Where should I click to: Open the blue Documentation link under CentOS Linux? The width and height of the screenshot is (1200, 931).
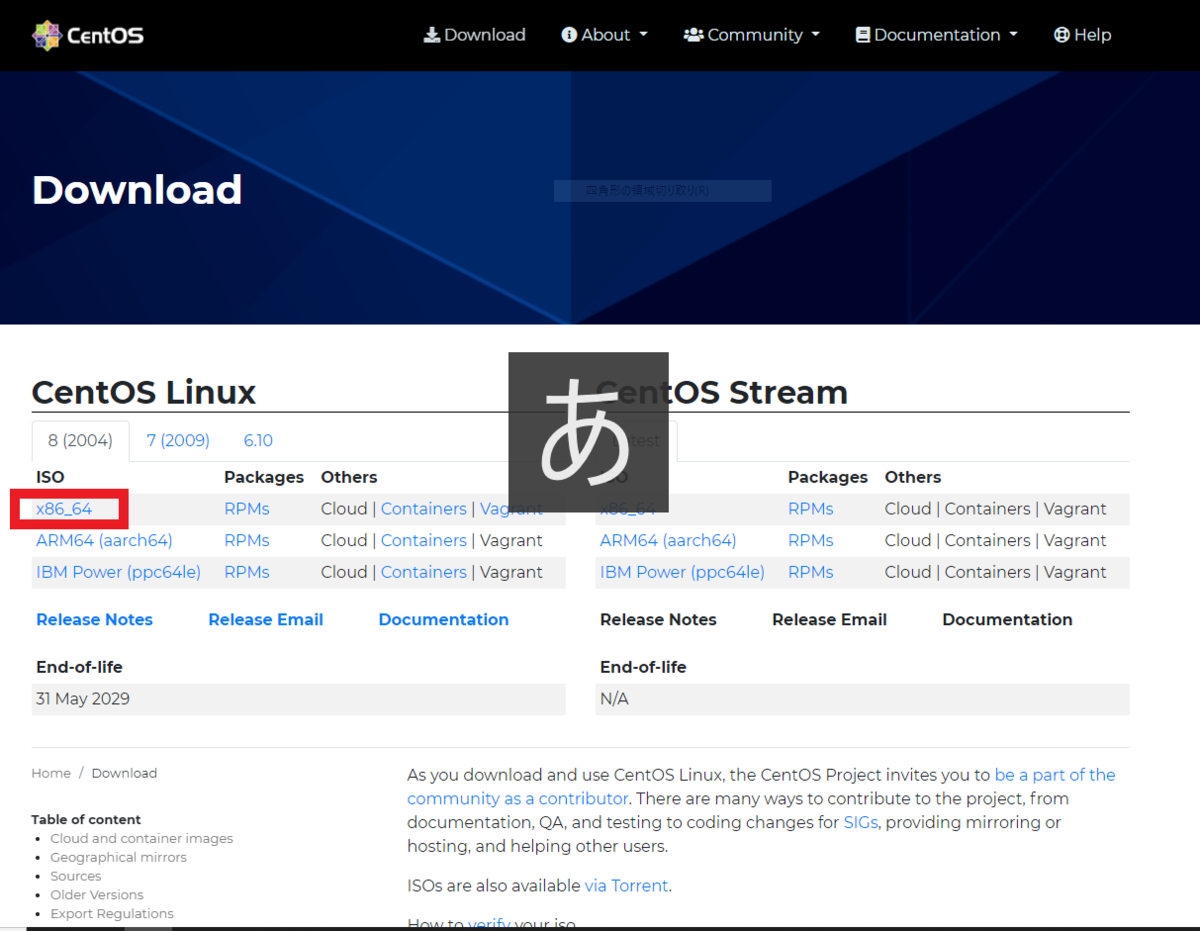(444, 620)
